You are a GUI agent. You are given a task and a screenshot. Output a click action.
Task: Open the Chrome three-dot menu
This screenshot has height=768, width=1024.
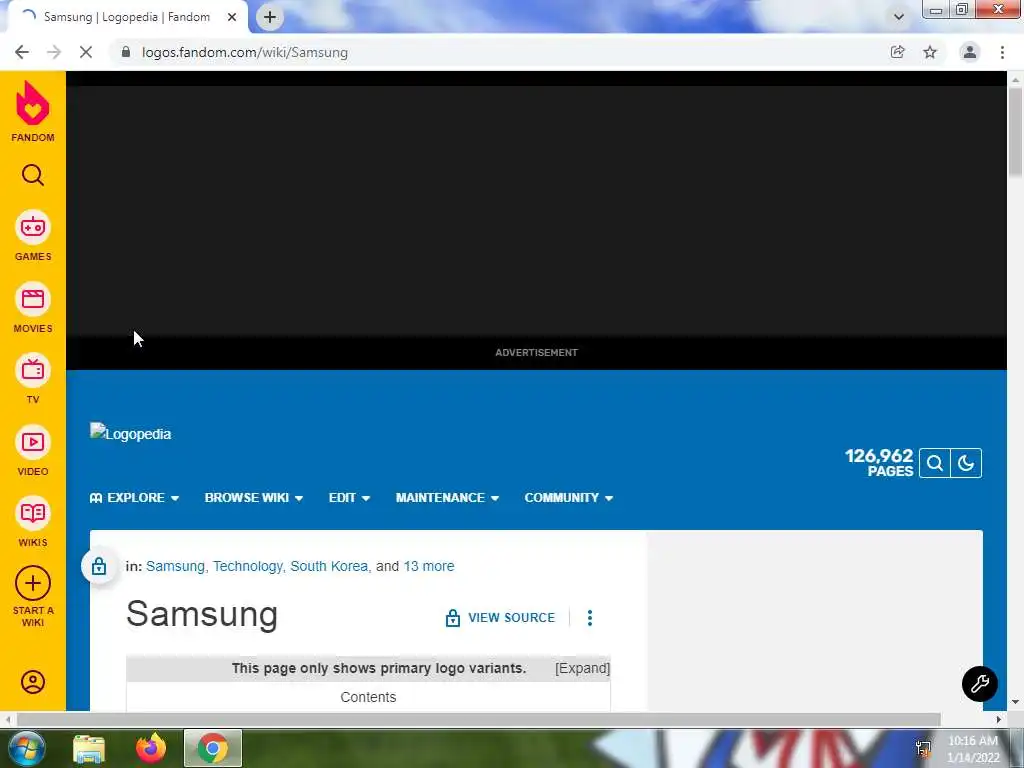point(1002,52)
